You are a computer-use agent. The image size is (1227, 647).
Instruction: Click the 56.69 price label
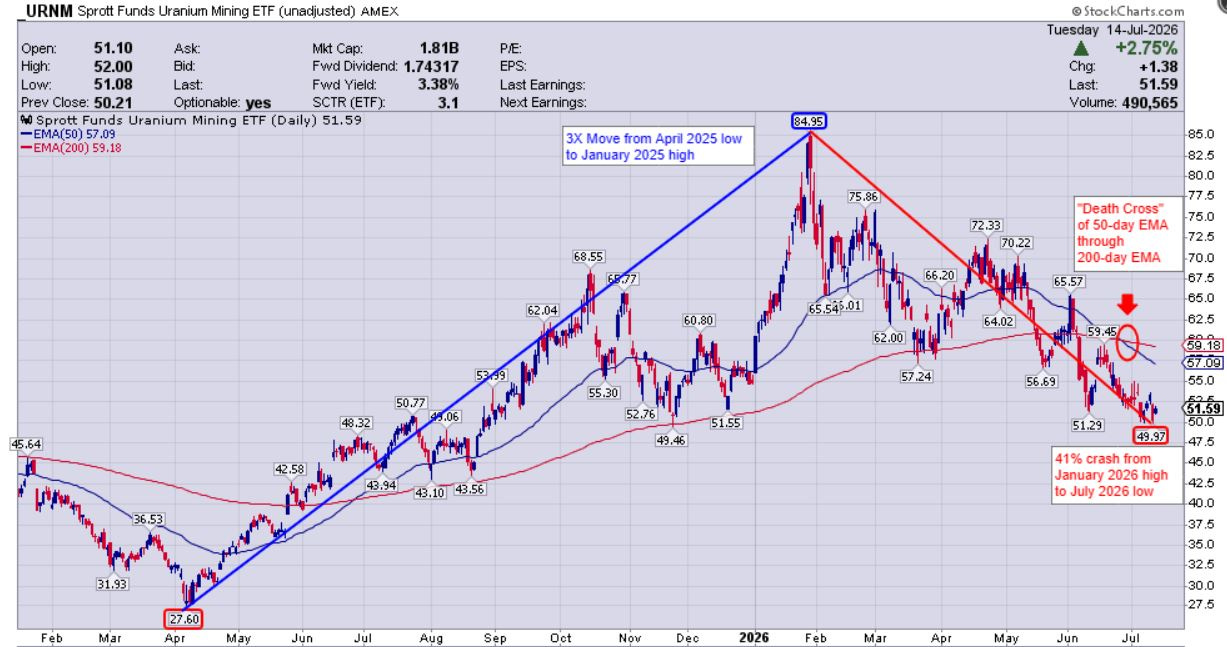pos(1040,380)
